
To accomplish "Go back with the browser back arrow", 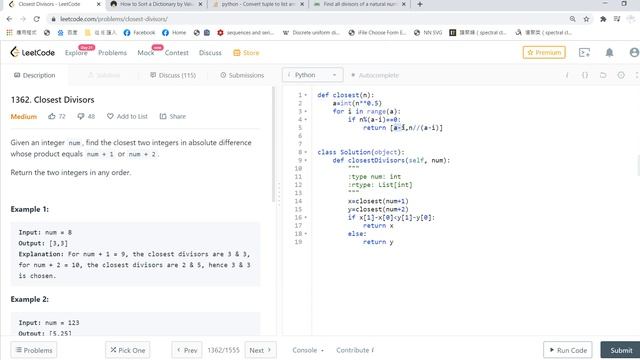I will coord(9,19).
